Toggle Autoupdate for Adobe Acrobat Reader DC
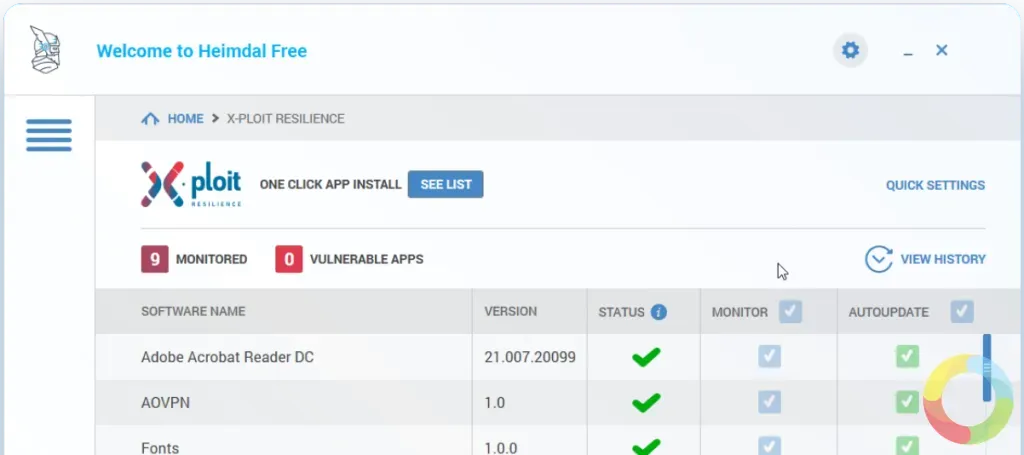 tap(907, 356)
